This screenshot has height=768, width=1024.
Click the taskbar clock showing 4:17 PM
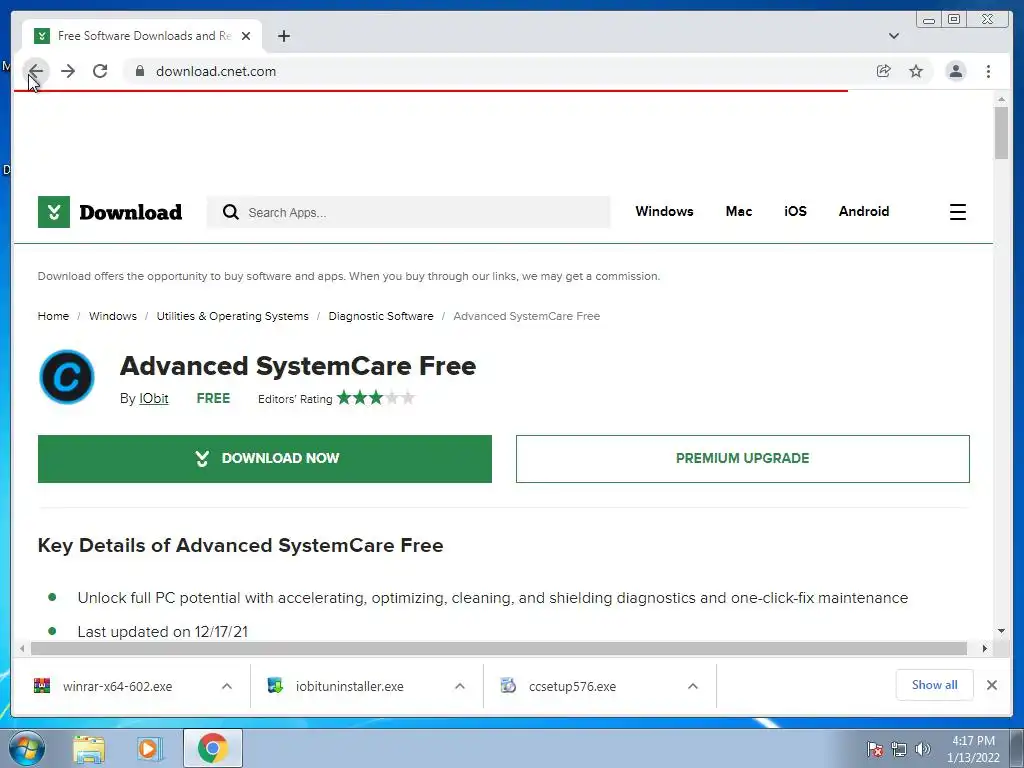coord(973,749)
